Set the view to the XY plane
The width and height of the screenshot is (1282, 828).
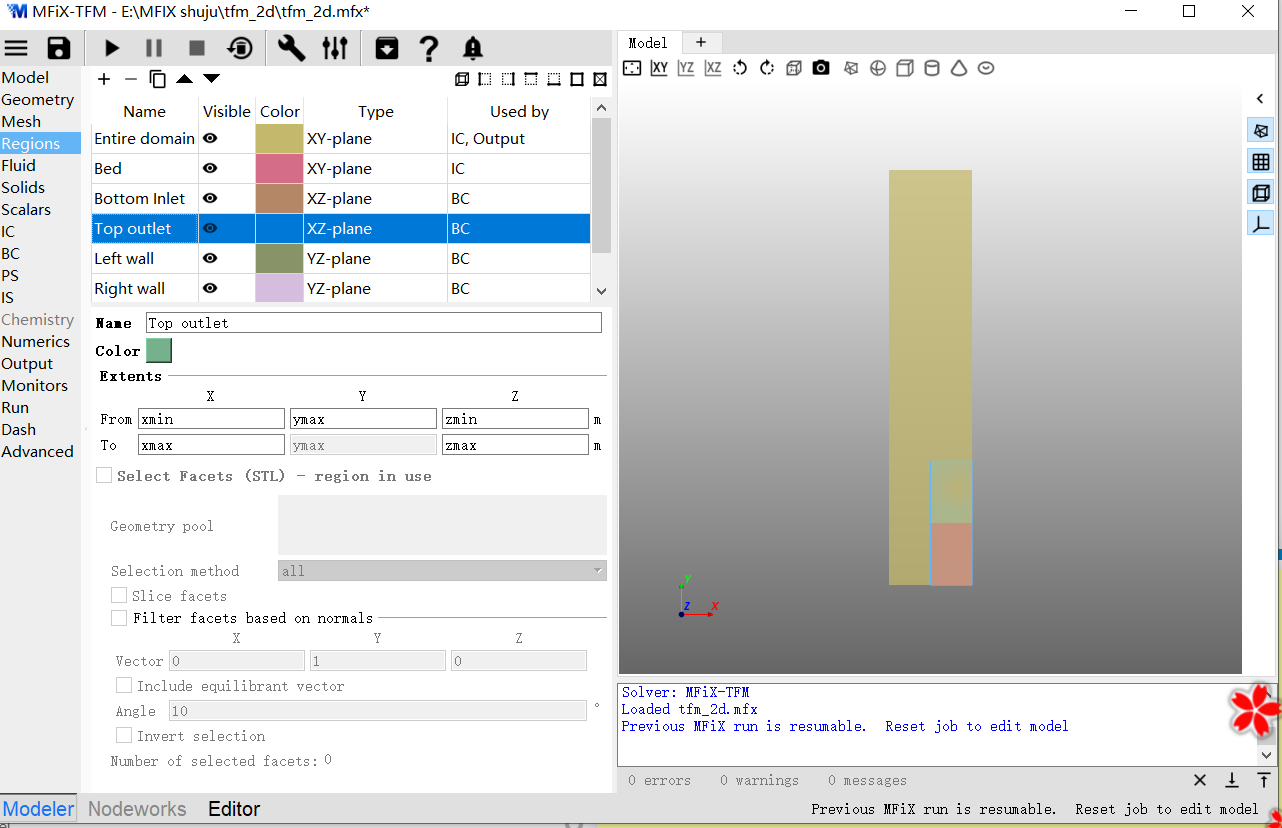coord(659,68)
